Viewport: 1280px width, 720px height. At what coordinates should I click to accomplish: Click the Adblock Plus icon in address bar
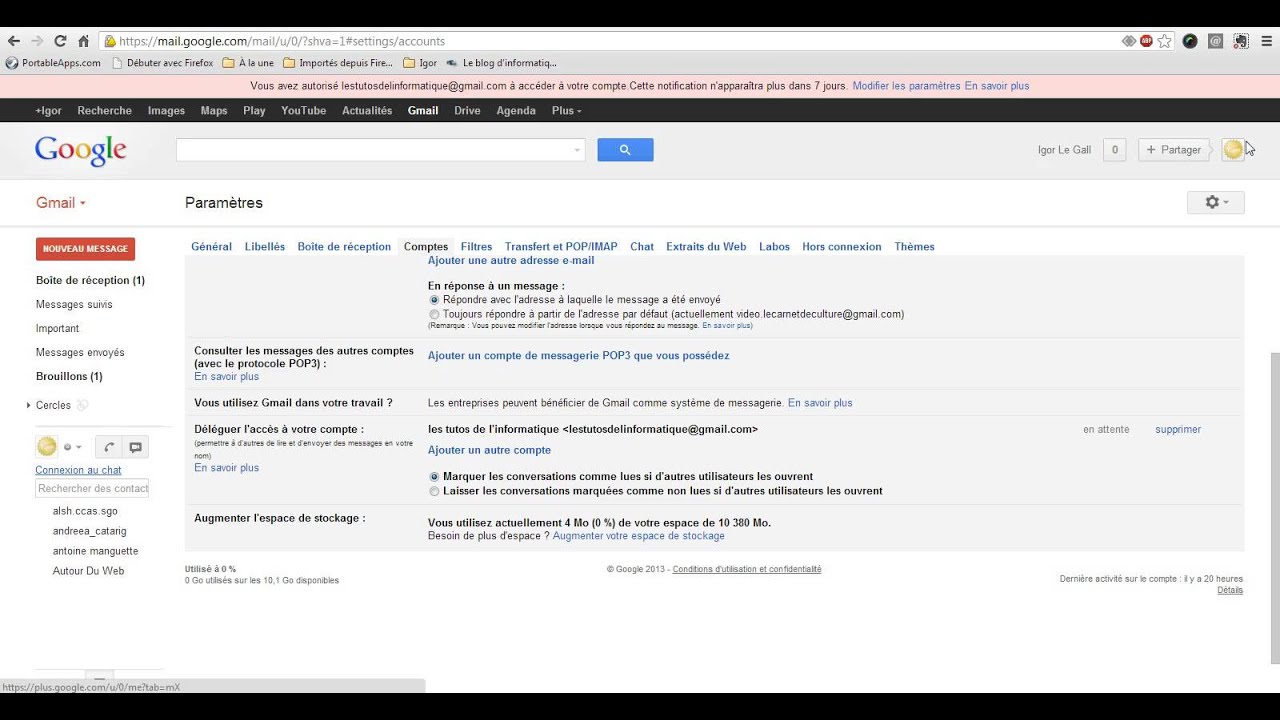1146,41
